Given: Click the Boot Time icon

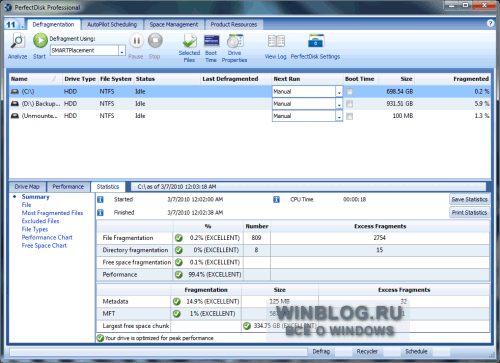Looking at the screenshot, I should pyautogui.click(x=211, y=41).
